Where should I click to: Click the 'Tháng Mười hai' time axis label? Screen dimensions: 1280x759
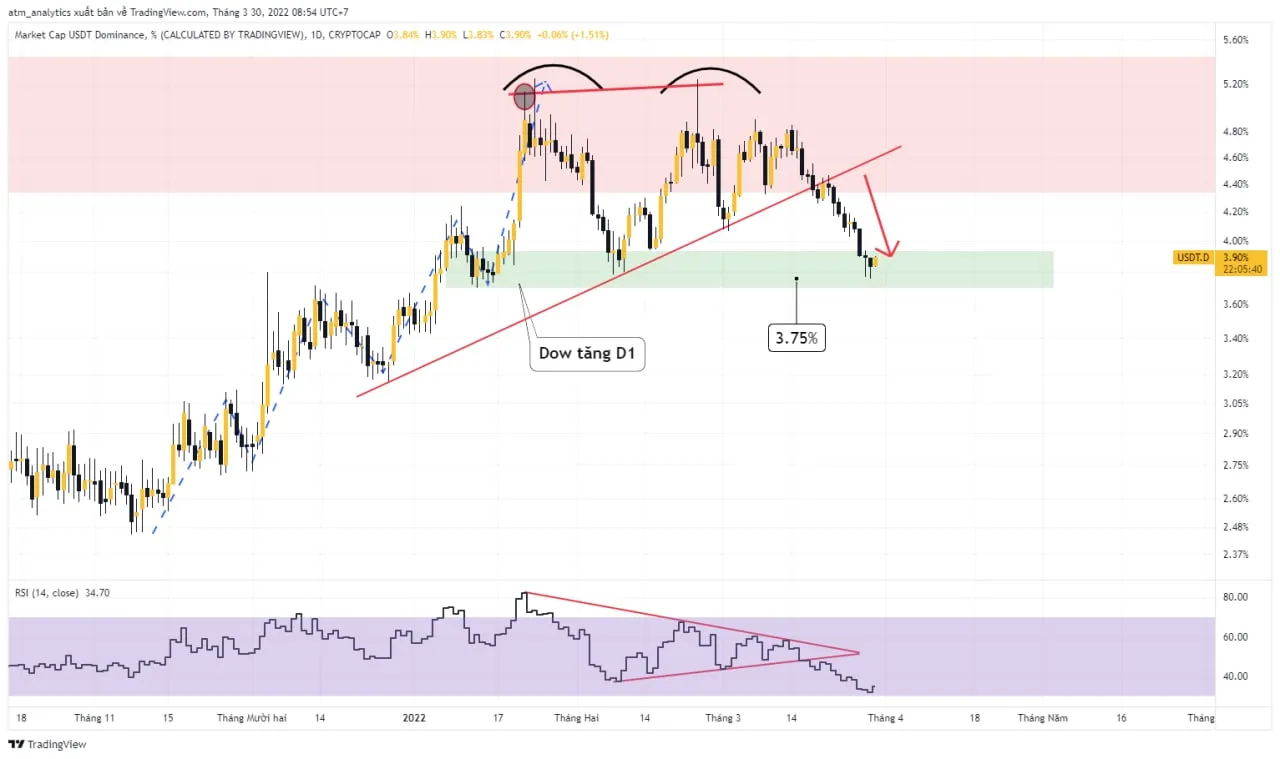pos(252,718)
